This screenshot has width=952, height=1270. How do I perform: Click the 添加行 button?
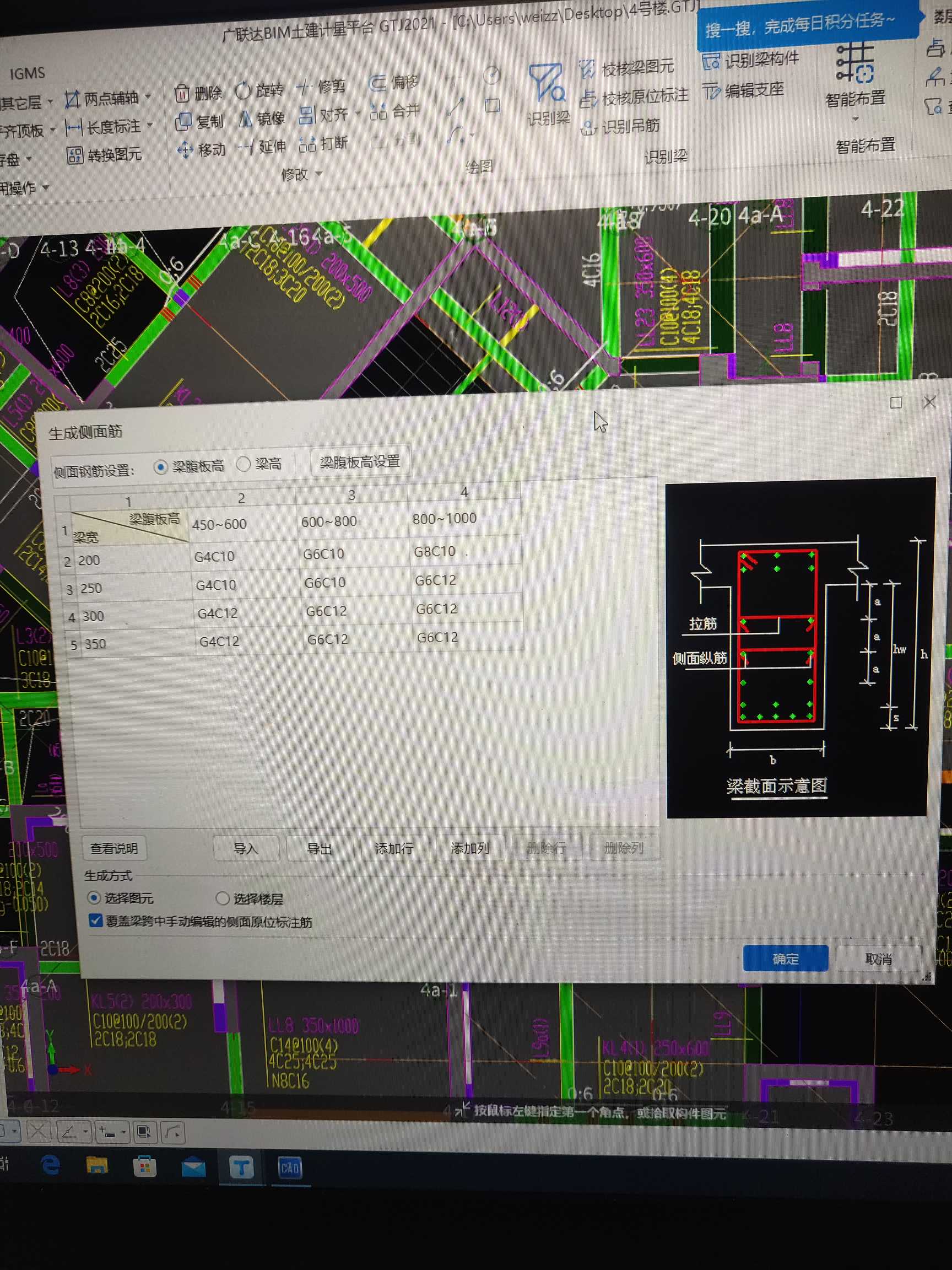pyautogui.click(x=394, y=848)
